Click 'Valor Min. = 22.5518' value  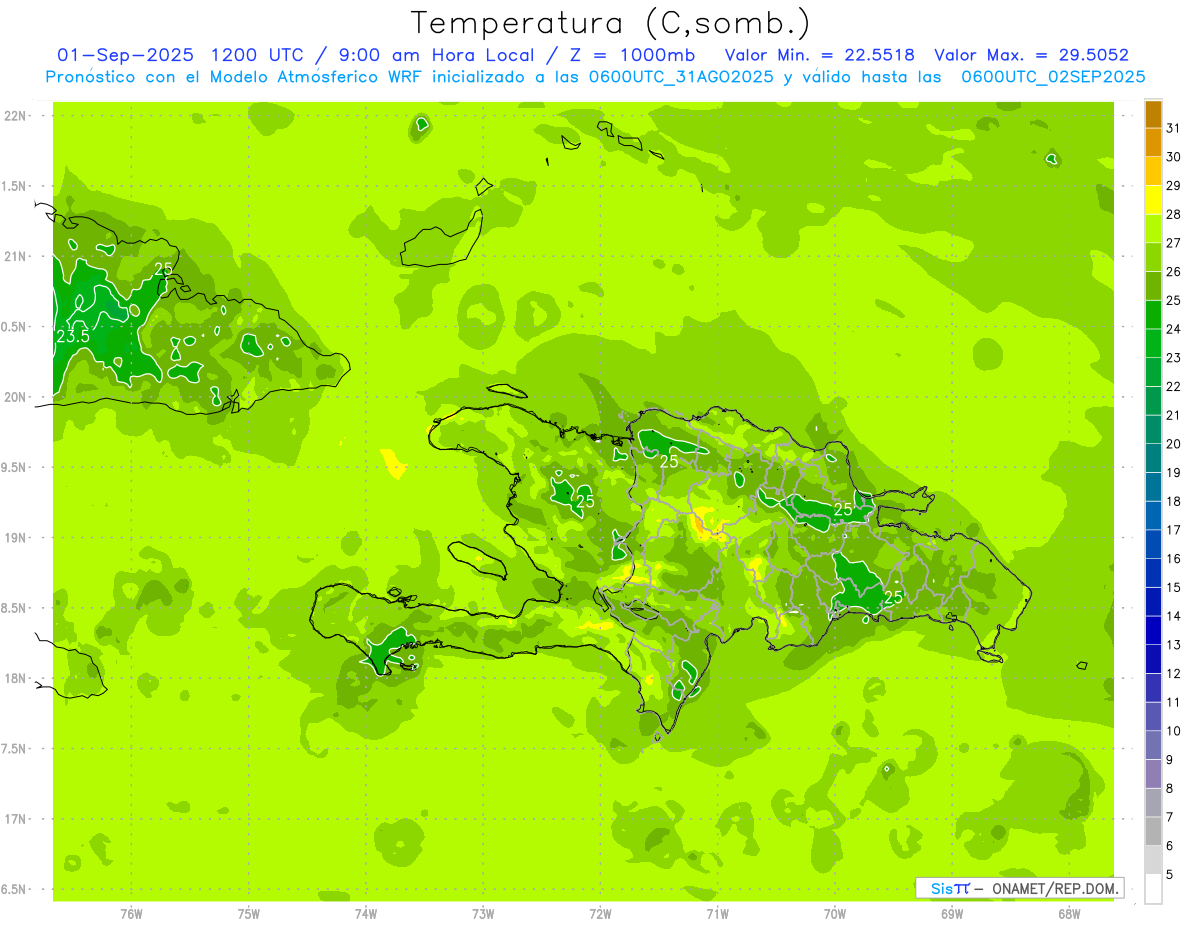pos(821,55)
